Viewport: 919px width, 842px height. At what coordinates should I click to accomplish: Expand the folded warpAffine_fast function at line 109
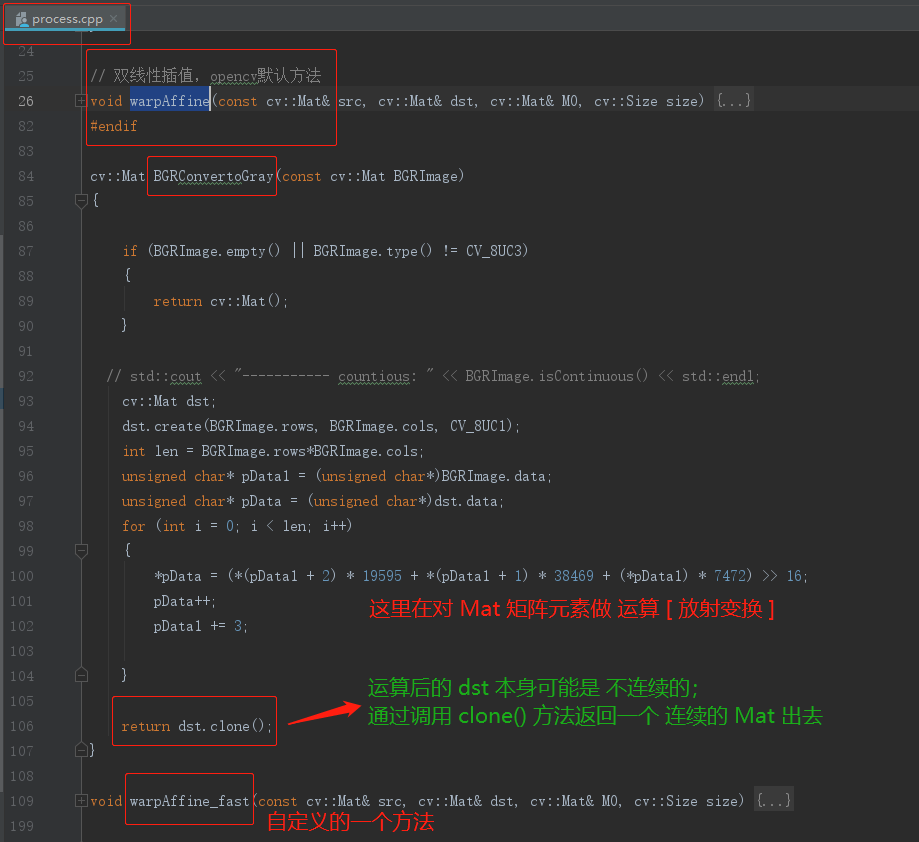(81, 800)
